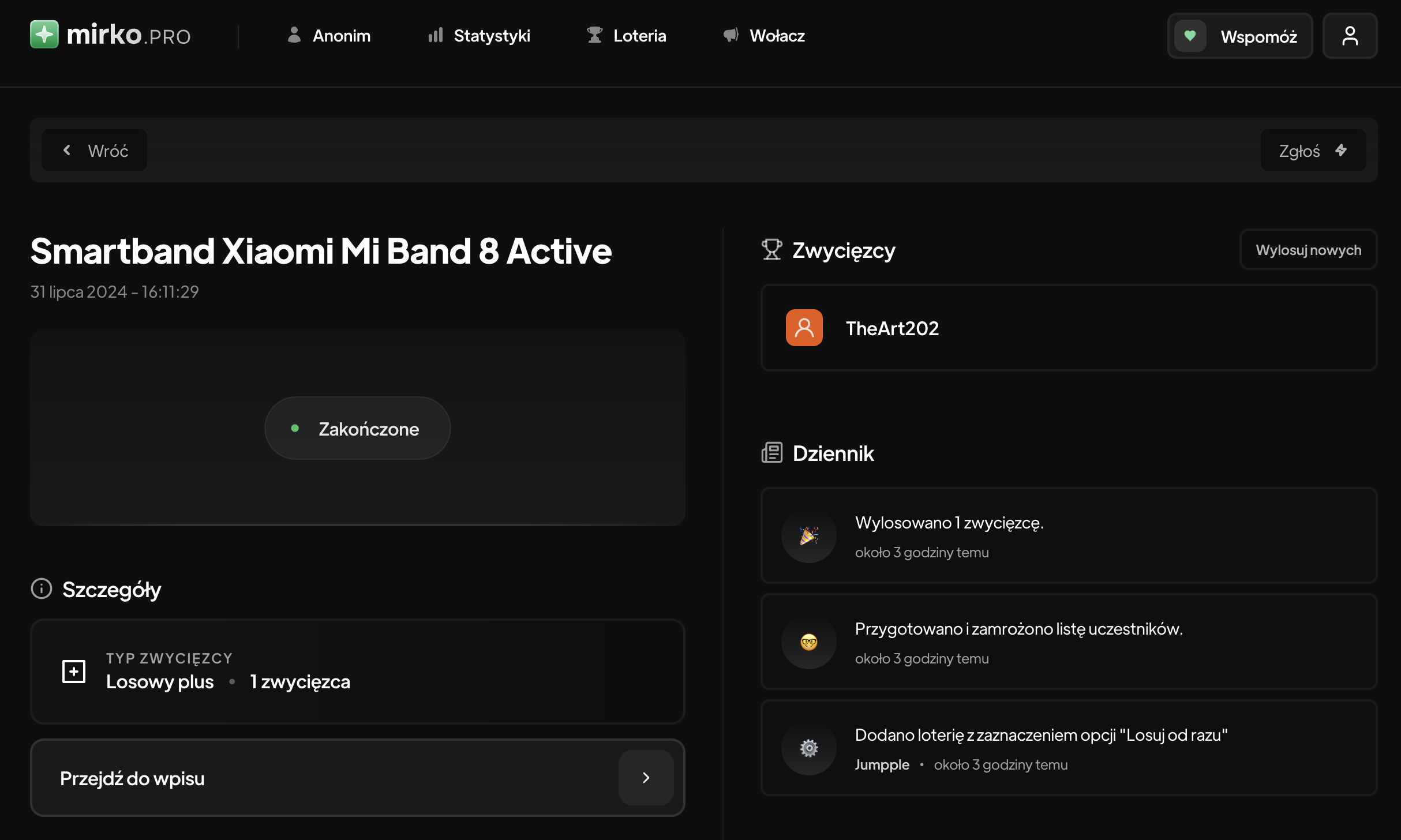Click the mirko.PRO green logo icon
Screen dimensions: 1401x840
click(44, 35)
